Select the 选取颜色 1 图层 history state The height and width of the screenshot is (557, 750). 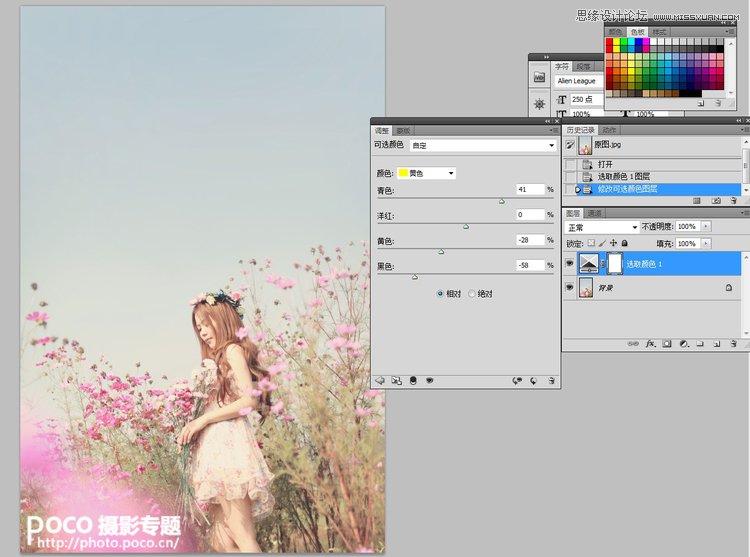coord(623,176)
